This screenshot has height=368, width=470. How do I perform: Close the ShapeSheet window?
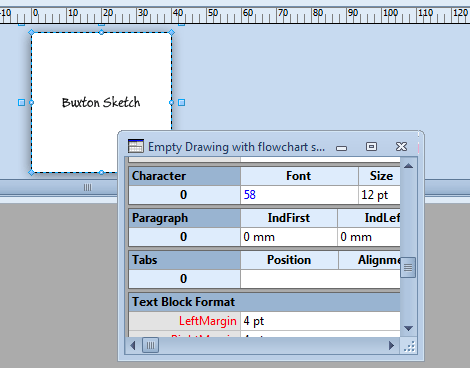coord(401,146)
